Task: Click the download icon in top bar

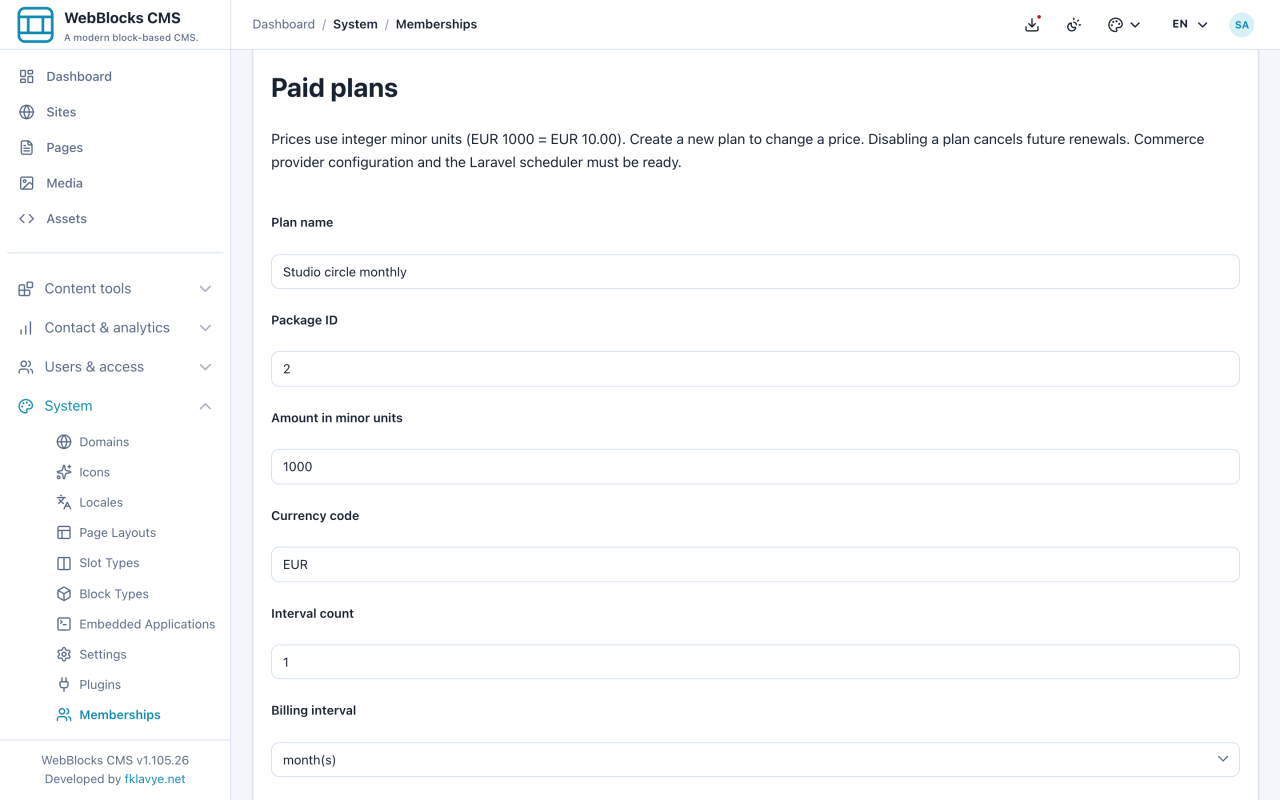Action: [1032, 25]
